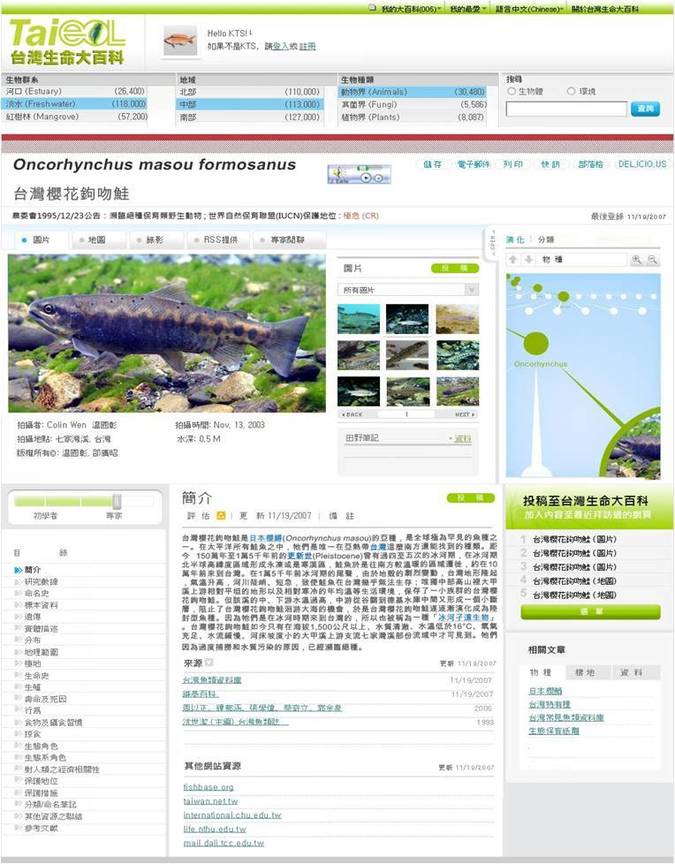
Task: Click the 儲存 button
Action: (433, 164)
